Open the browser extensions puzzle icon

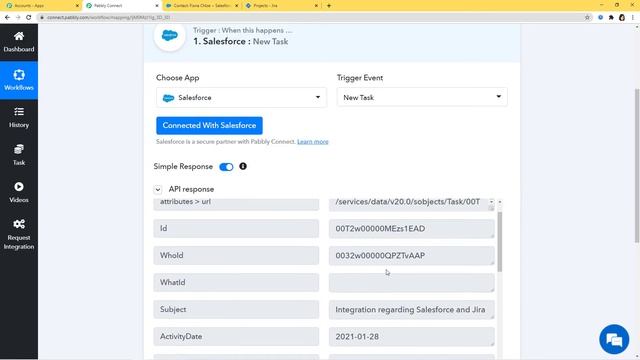tap(611, 18)
